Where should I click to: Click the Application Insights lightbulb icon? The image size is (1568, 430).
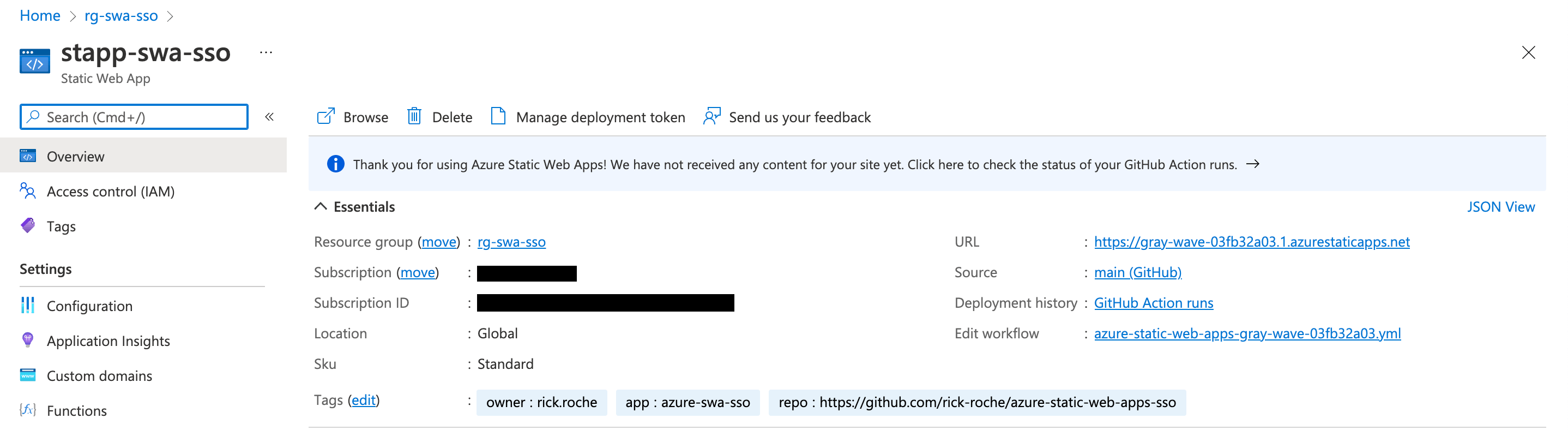tap(27, 340)
